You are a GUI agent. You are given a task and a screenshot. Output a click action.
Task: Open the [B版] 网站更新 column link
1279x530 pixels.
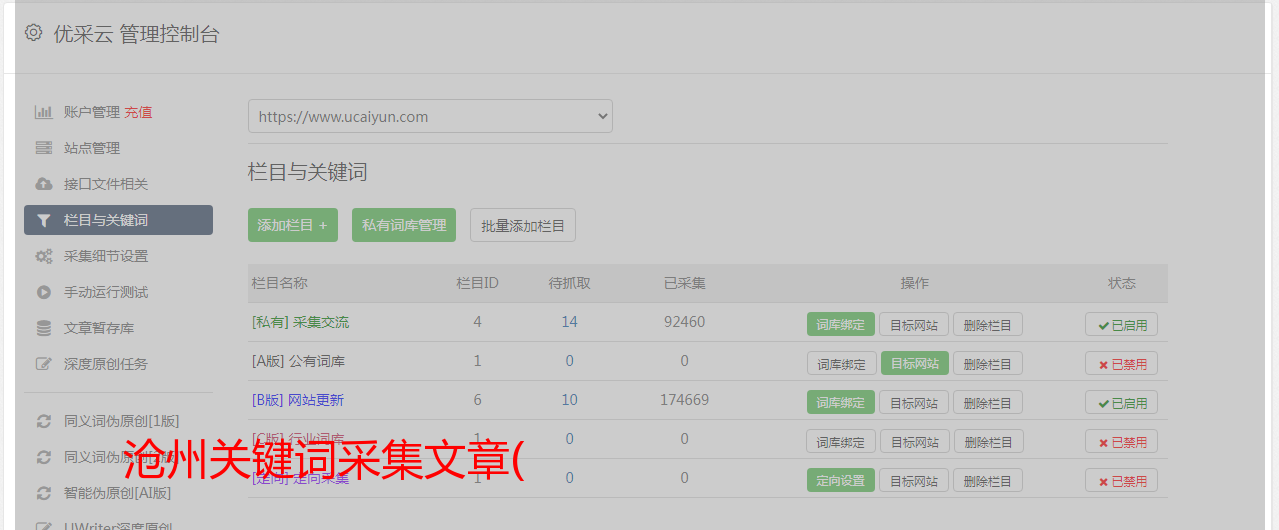tap(298, 400)
